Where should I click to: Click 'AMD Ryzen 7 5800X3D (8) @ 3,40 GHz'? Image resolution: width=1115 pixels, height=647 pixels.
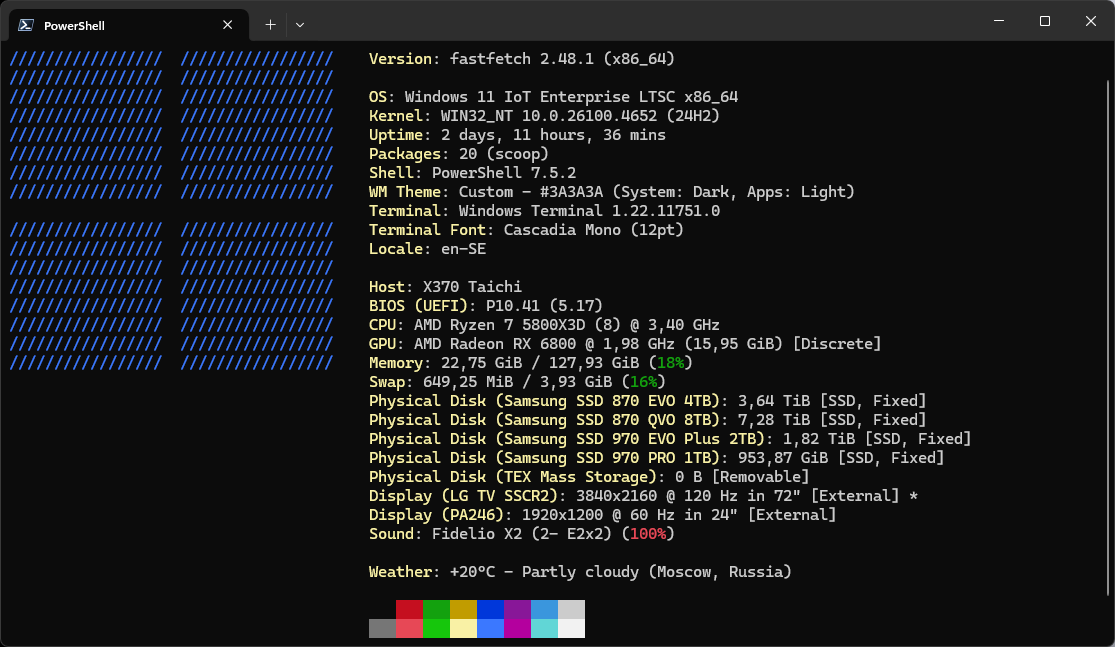tap(567, 325)
